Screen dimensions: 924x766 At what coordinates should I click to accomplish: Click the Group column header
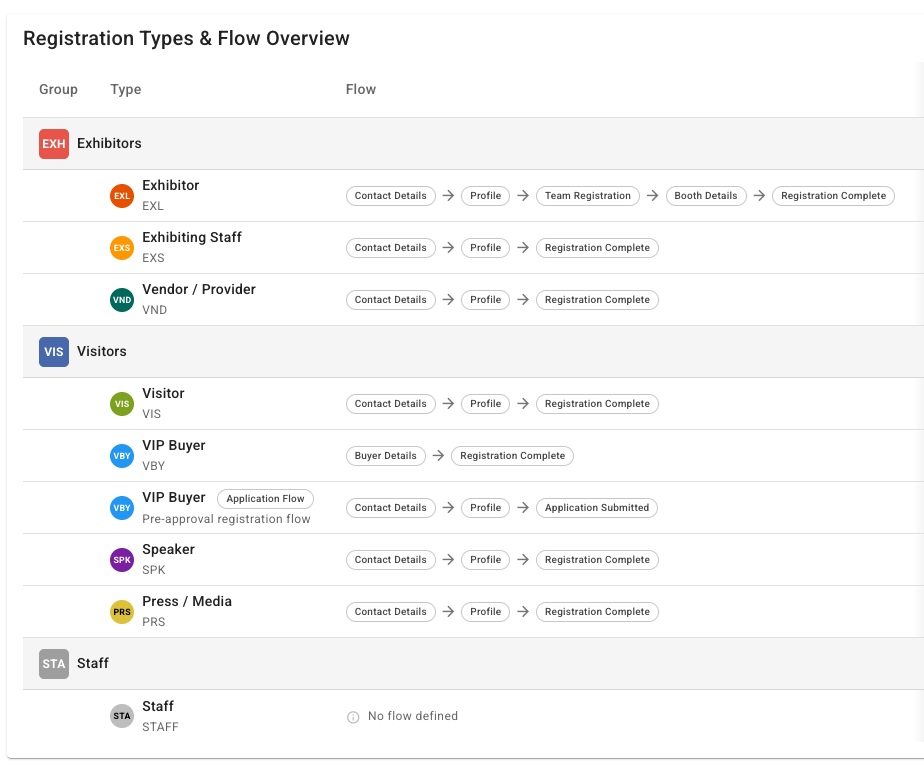click(58, 90)
